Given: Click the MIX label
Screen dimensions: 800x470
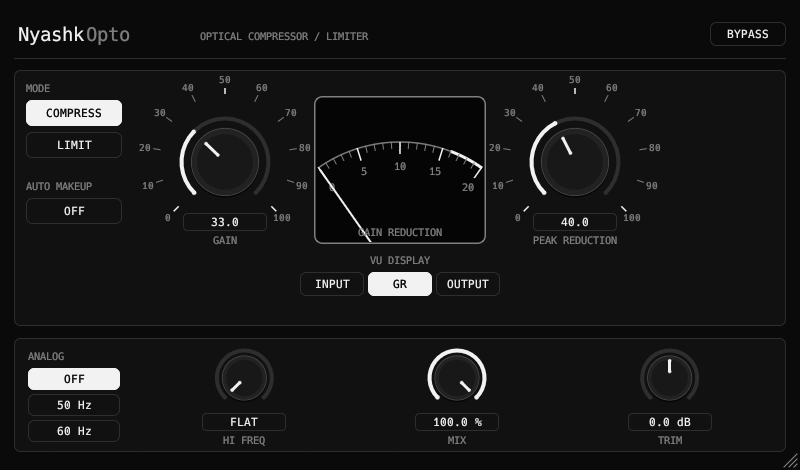Looking at the screenshot, I should 457,440.
